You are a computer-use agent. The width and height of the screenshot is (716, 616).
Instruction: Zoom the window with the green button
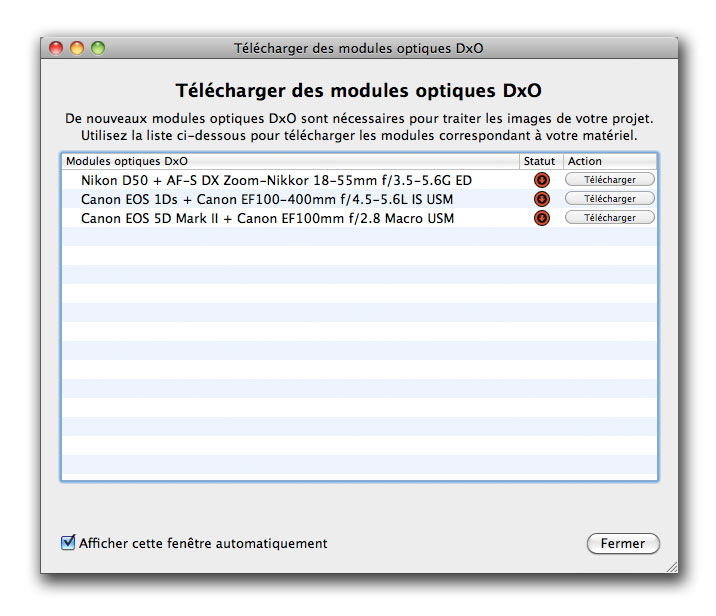(x=98, y=48)
